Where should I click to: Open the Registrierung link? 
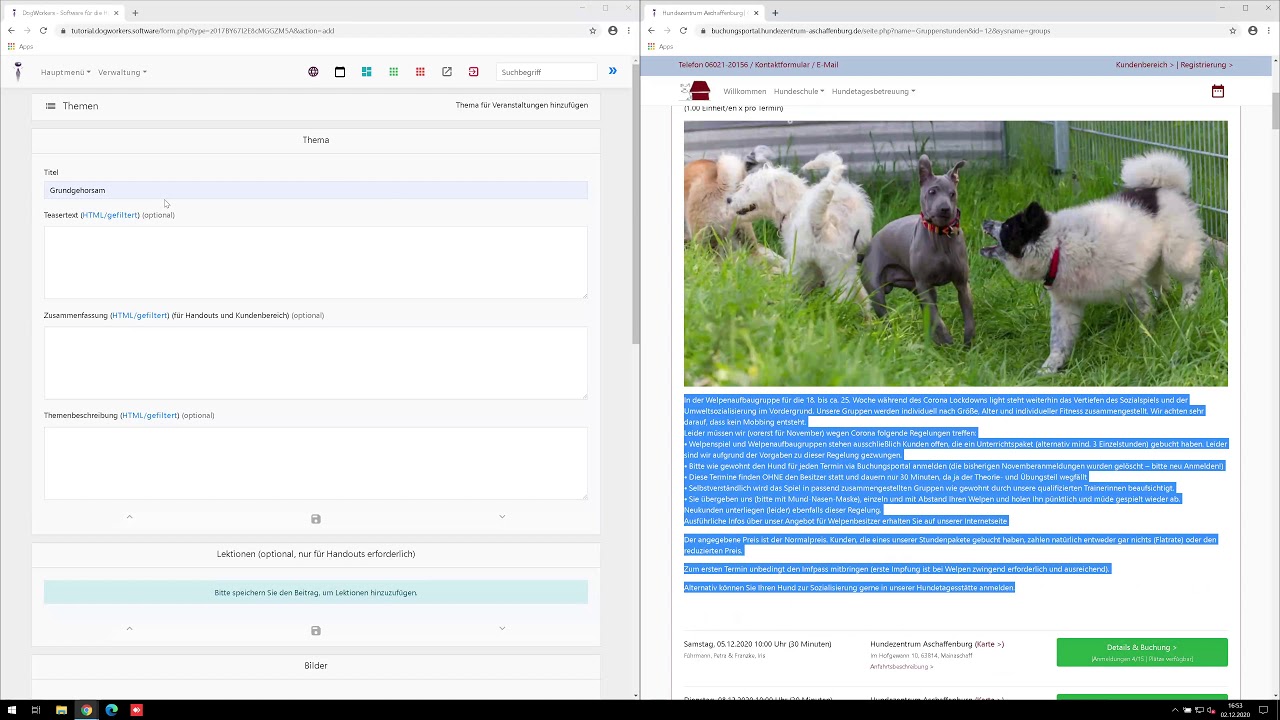[x=1206, y=65]
